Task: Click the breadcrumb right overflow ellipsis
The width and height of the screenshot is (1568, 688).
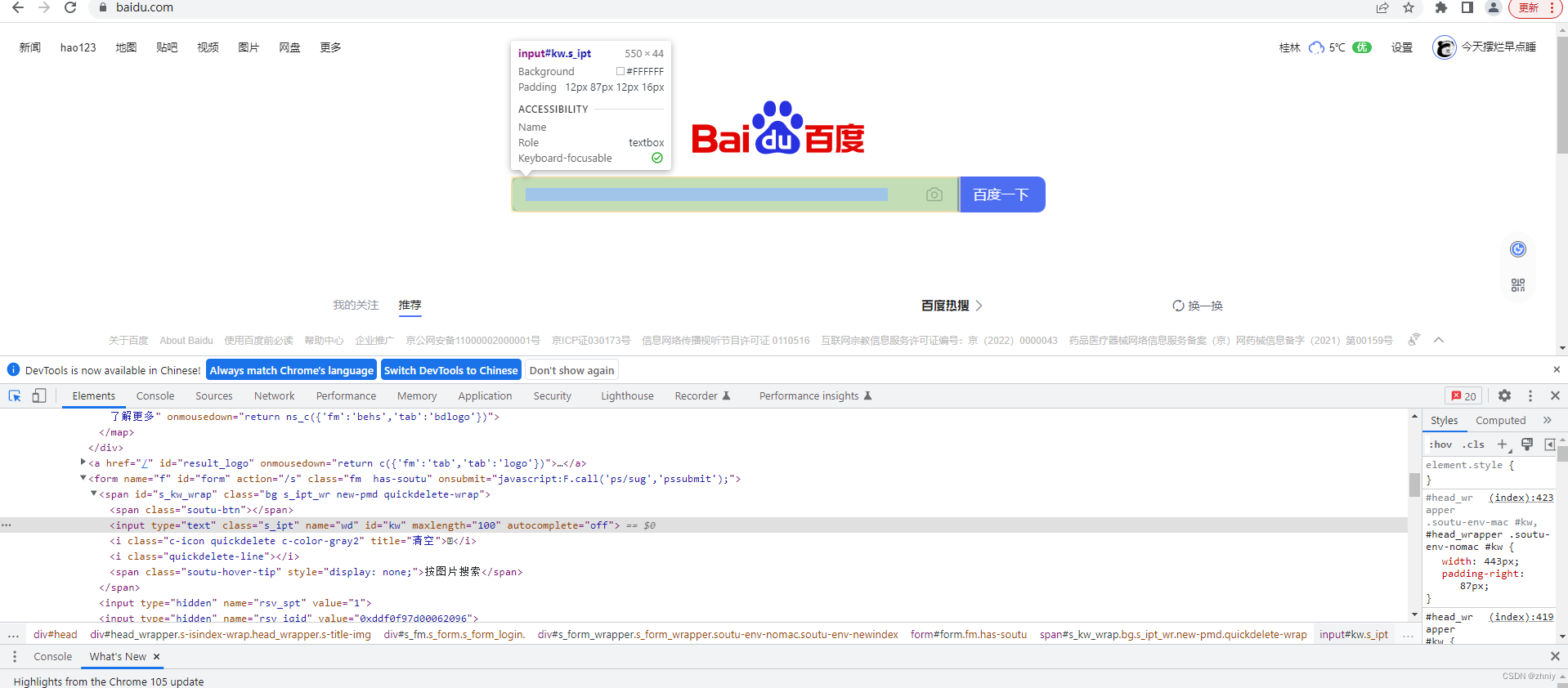Action: [x=1407, y=635]
